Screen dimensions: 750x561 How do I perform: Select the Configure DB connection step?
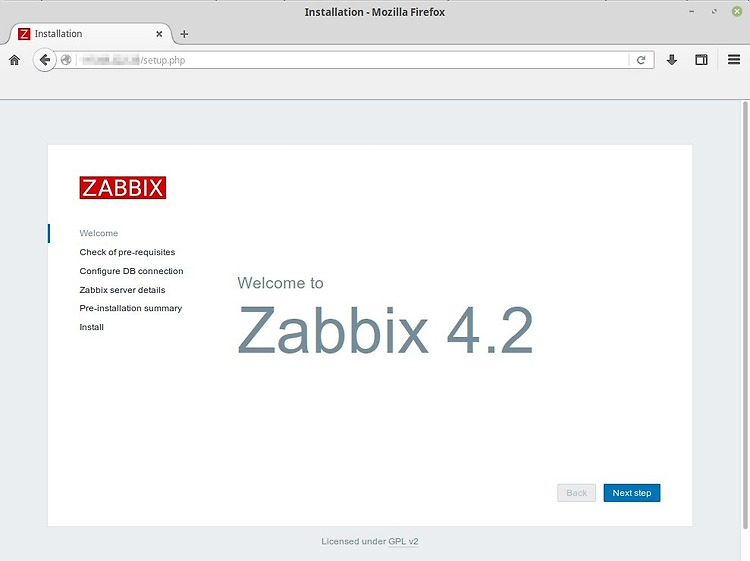point(131,271)
